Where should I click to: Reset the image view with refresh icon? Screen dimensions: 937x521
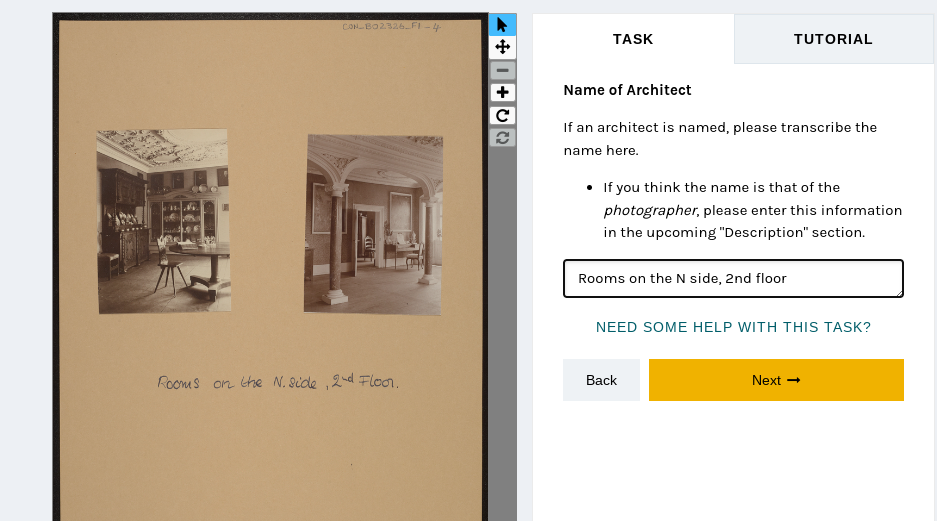[x=503, y=138]
